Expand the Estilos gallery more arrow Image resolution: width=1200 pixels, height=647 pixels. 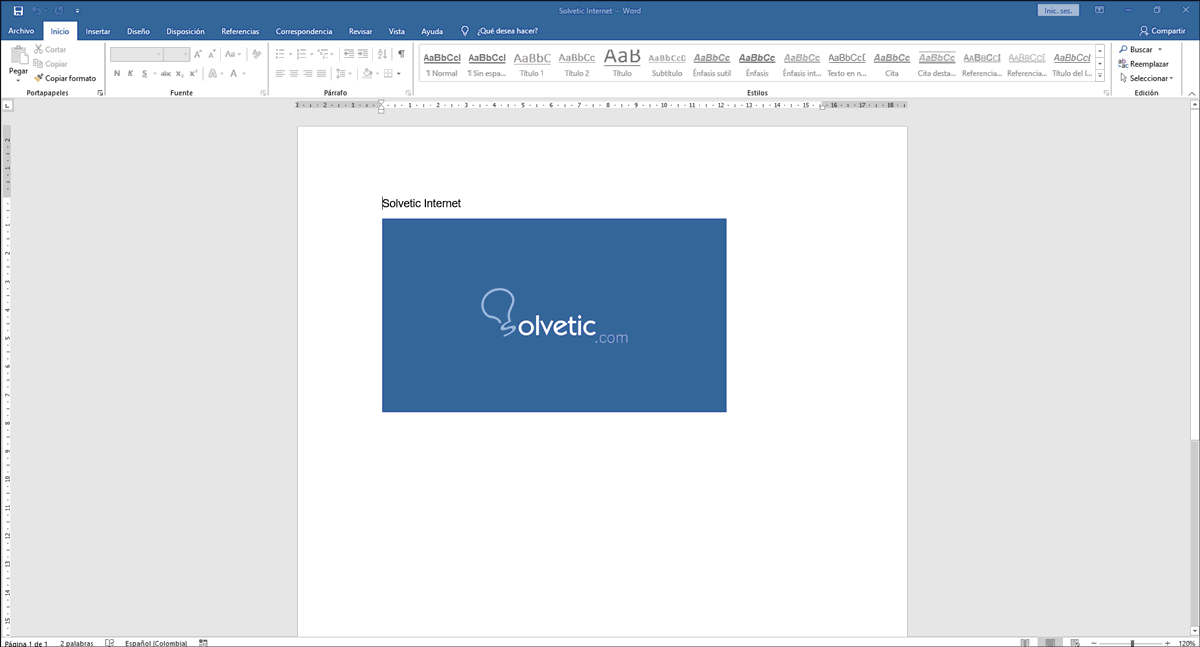coord(1102,75)
